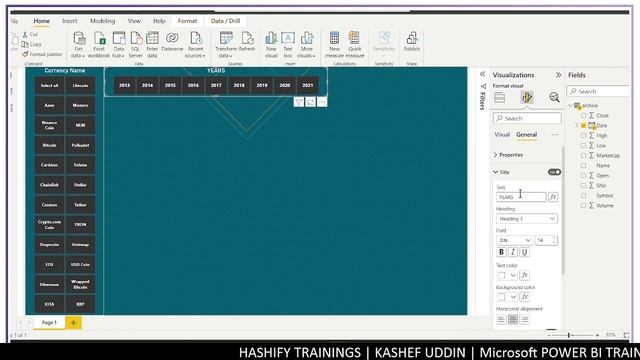Click the Format painter tool
Viewport: 640px width, 360px height.
click(42, 54)
